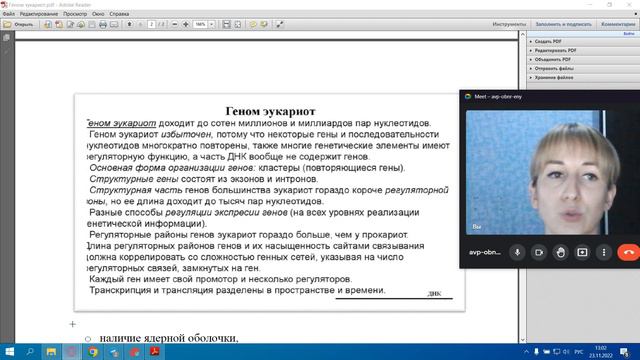The width and height of the screenshot is (640, 360).
Task: Show hidden tray icons chevron
Action: click(x=526, y=352)
